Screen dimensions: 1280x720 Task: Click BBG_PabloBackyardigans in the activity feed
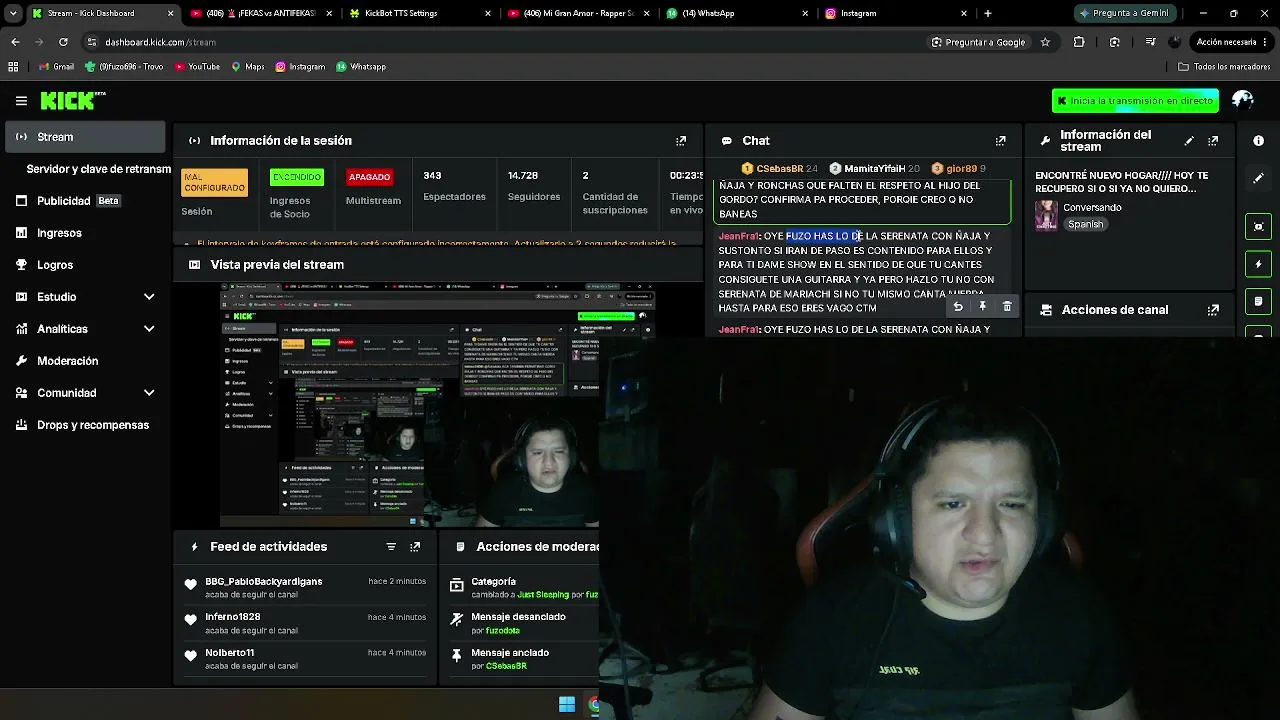[x=264, y=582]
